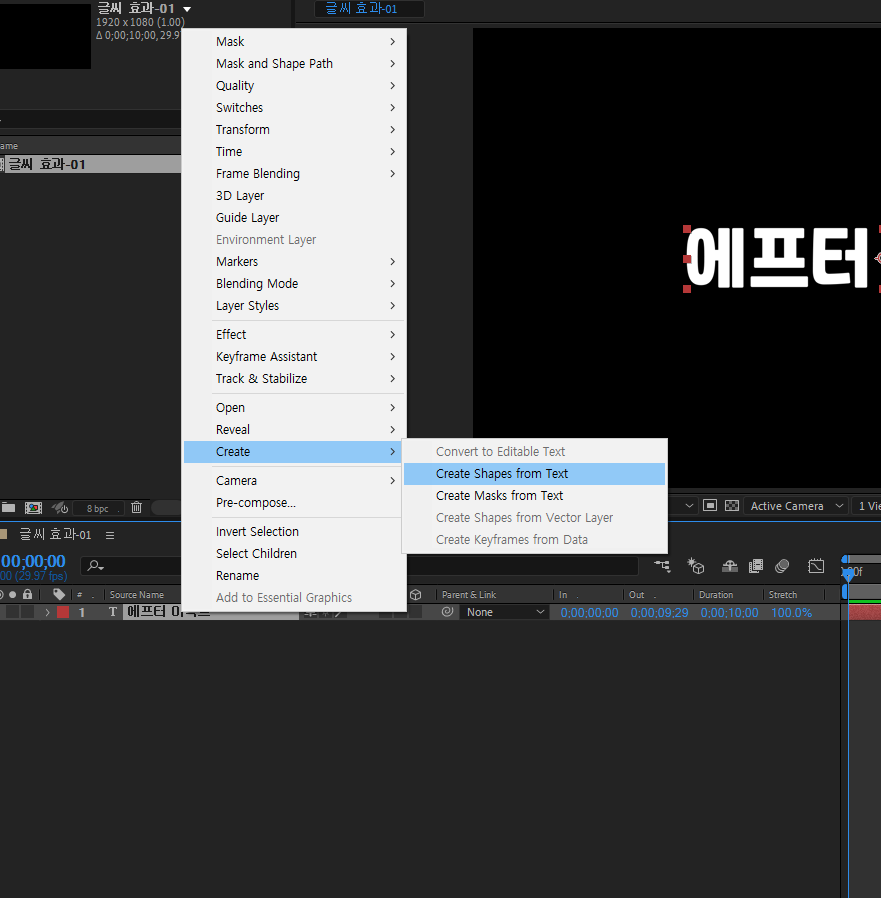Toggle Transparency Grid icon in viewer
The width and height of the screenshot is (881, 898).
[x=732, y=506]
